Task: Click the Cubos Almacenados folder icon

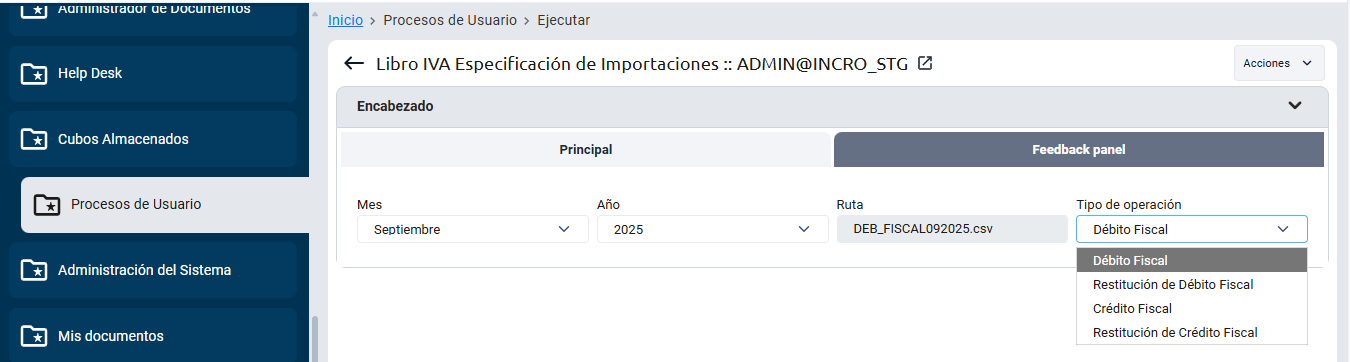Action: 34,139
